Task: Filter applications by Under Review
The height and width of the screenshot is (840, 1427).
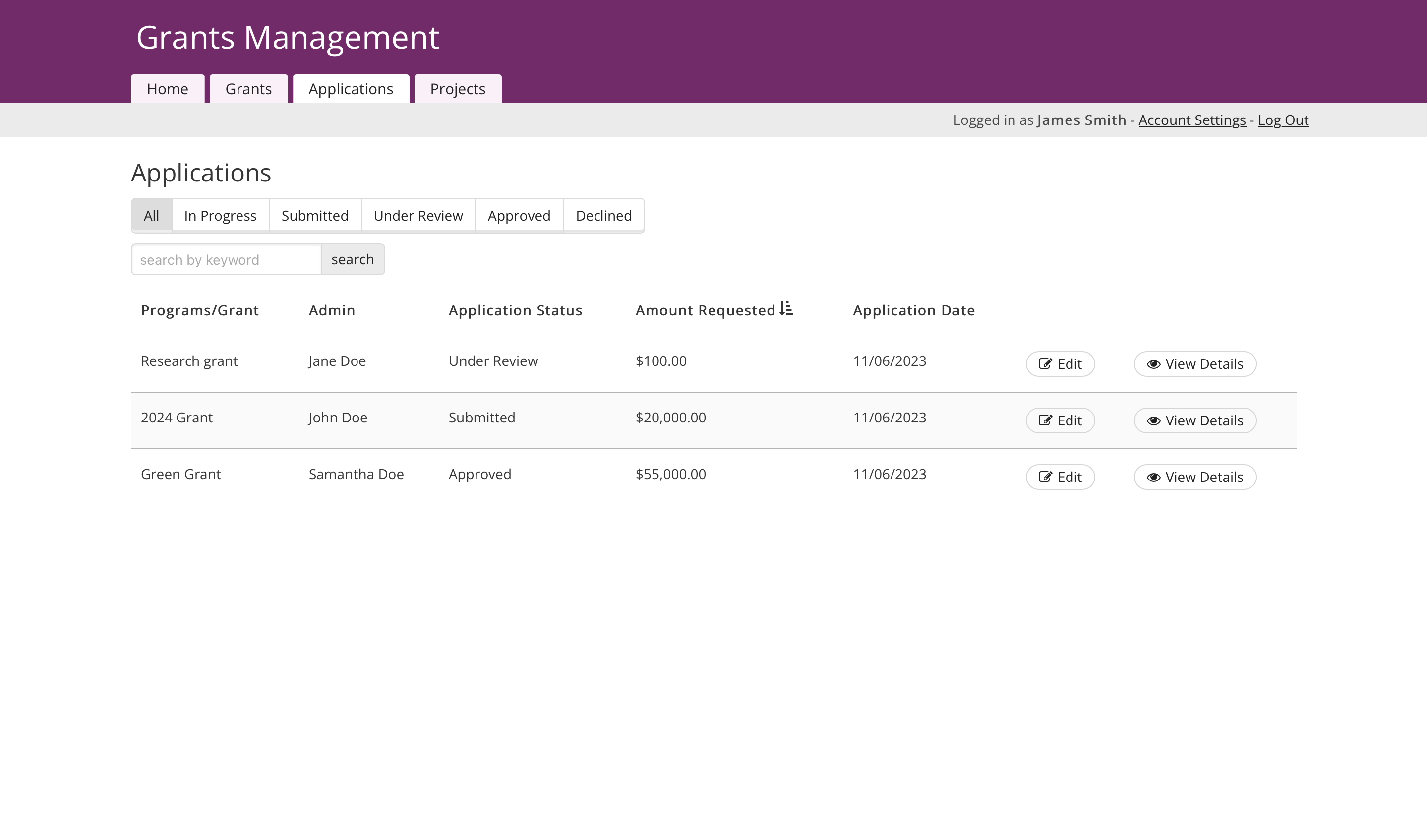Action: (x=418, y=216)
